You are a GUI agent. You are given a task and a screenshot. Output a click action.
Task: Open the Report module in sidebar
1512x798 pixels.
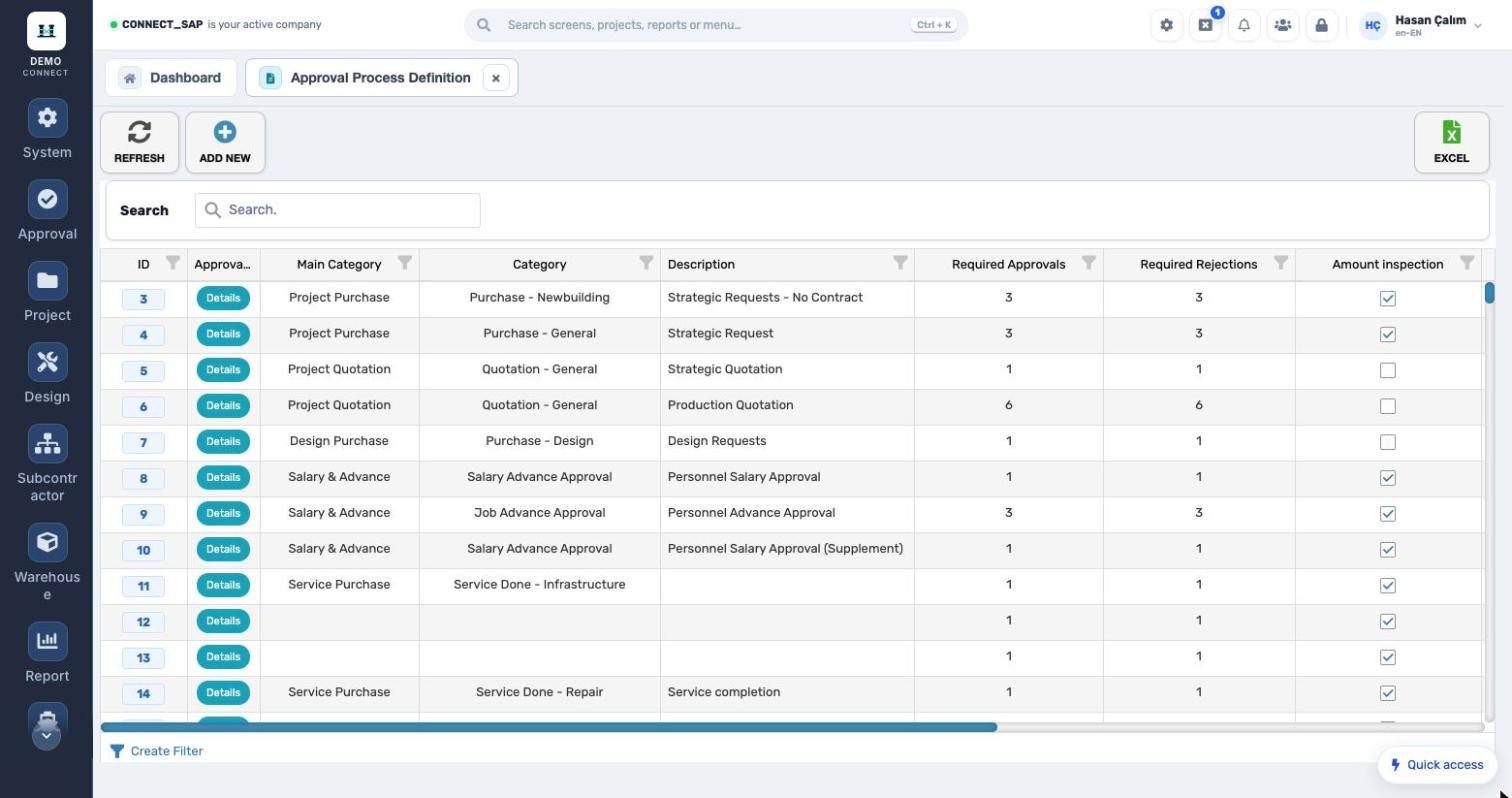(x=47, y=653)
